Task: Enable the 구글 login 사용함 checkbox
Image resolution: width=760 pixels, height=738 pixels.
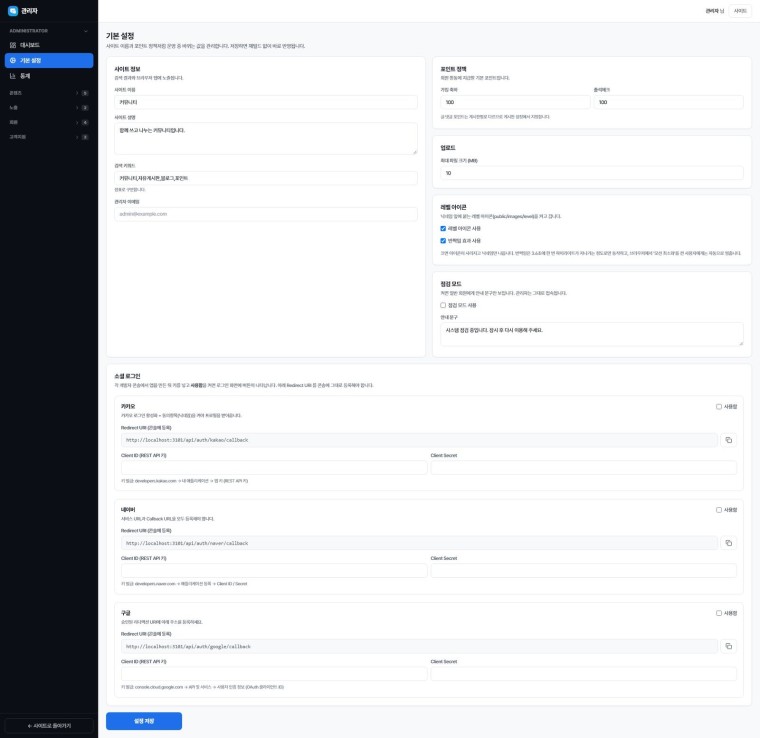Action: [x=719, y=613]
